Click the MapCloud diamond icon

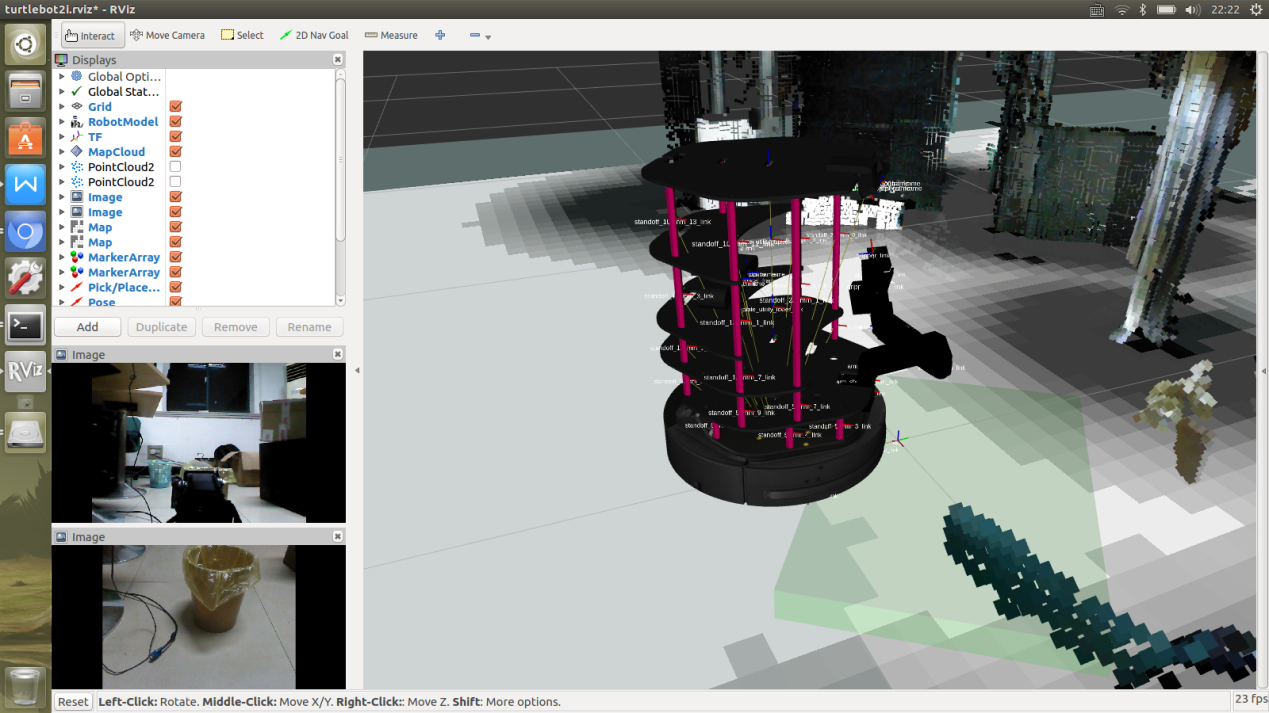(x=77, y=151)
